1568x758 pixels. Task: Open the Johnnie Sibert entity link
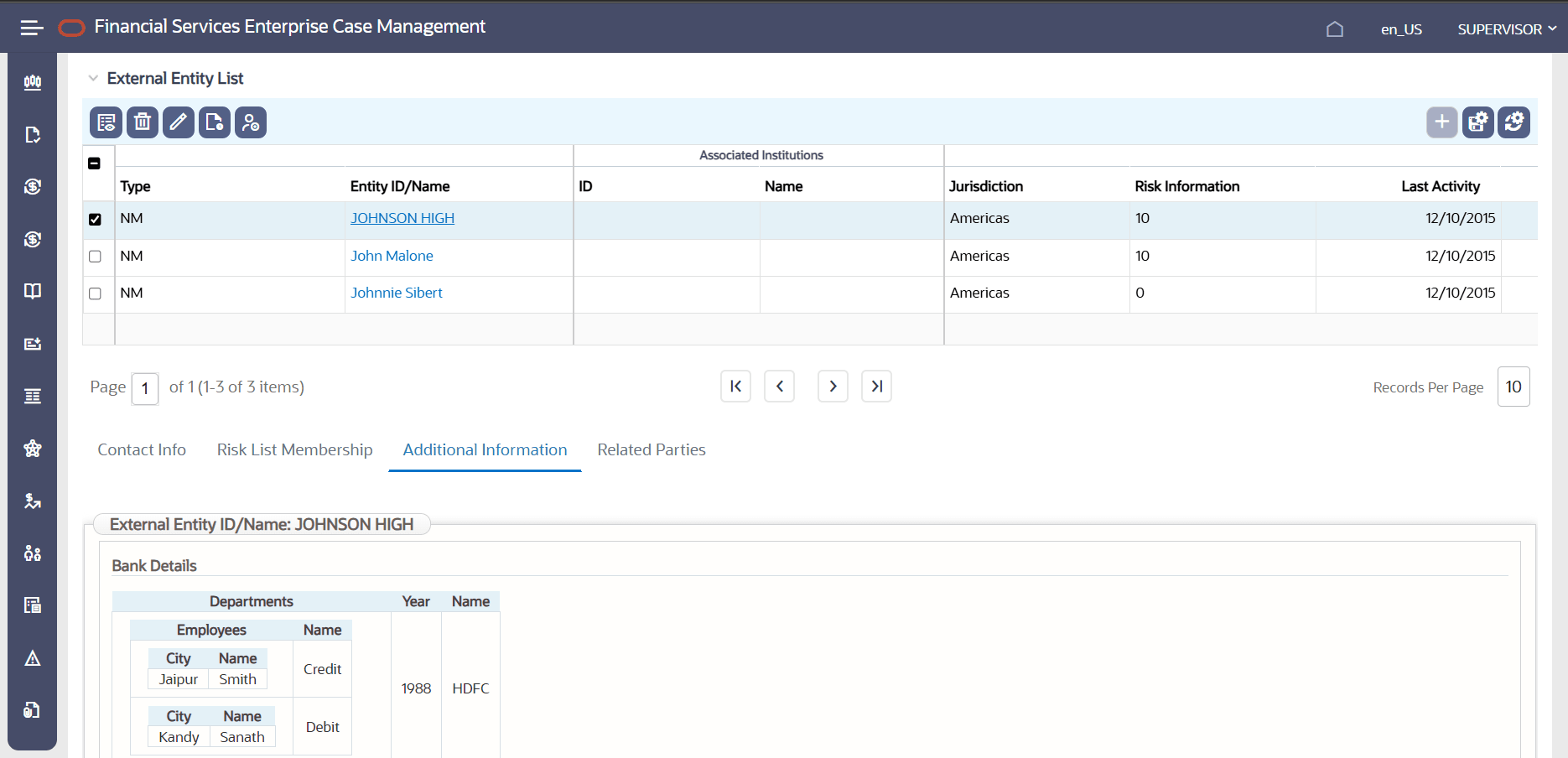click(x=397, y=293)
